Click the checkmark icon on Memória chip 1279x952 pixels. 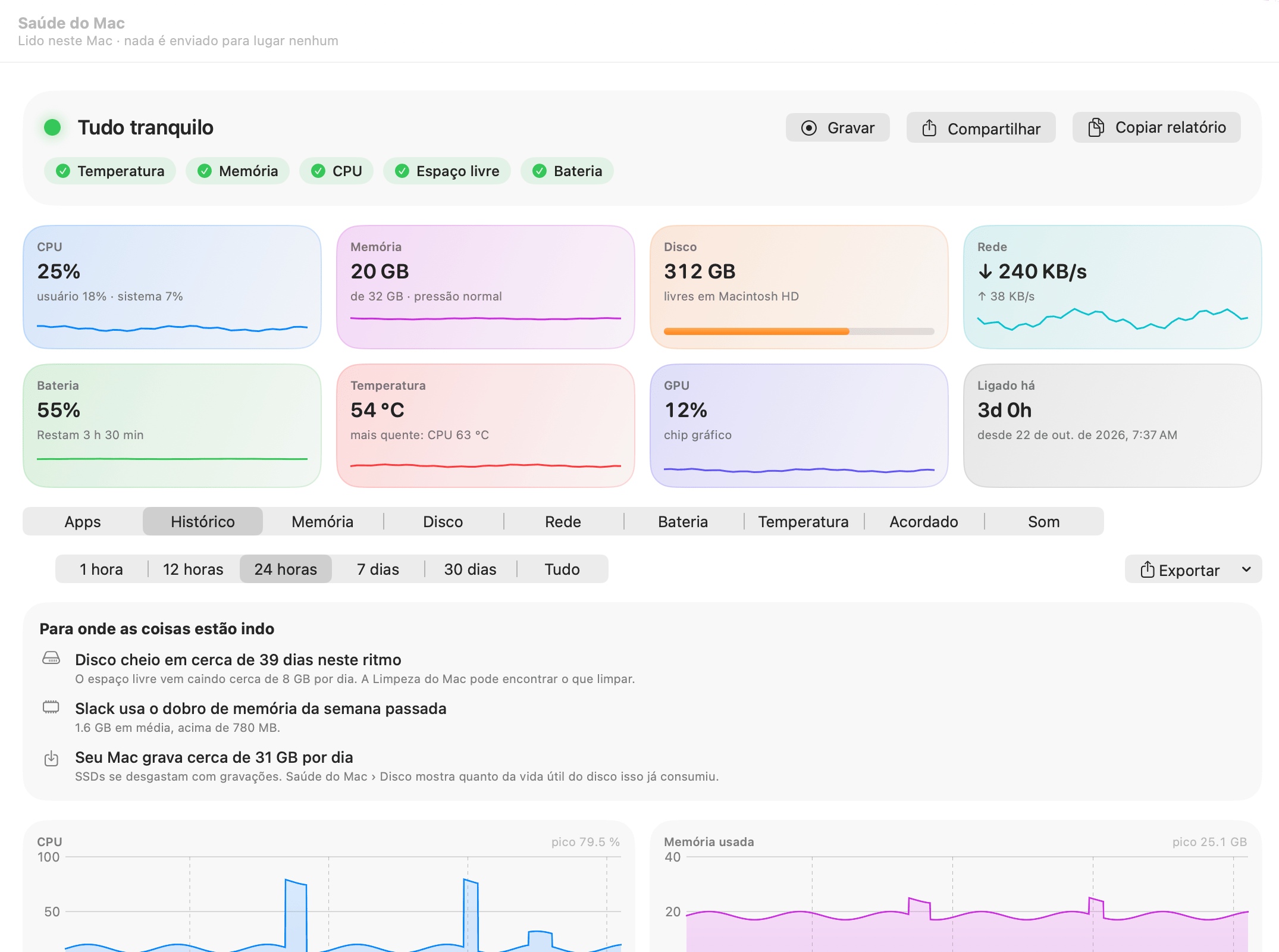[x=205, y=171]
